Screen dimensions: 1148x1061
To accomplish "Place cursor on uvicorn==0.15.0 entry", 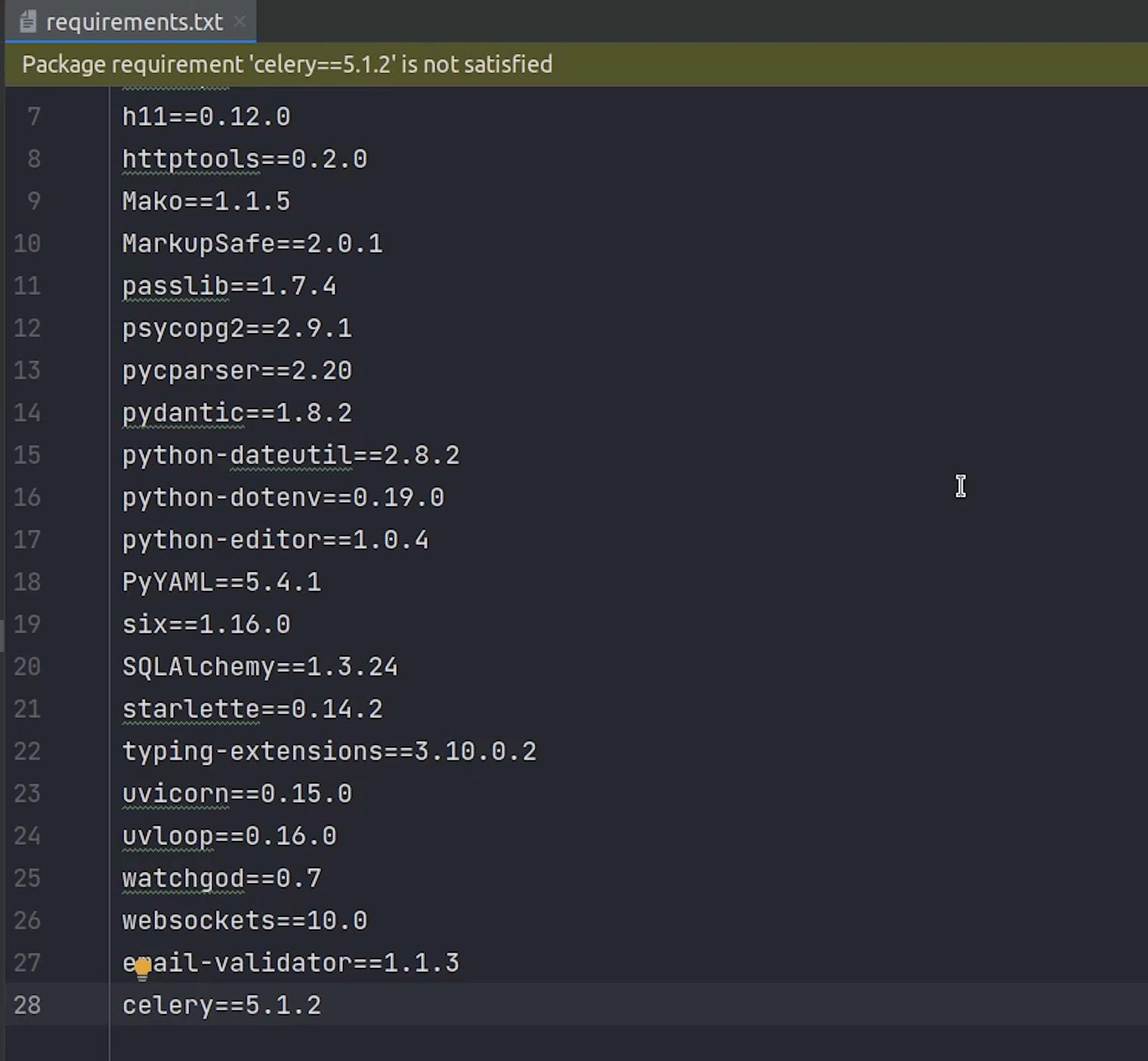I will [237, 794].
